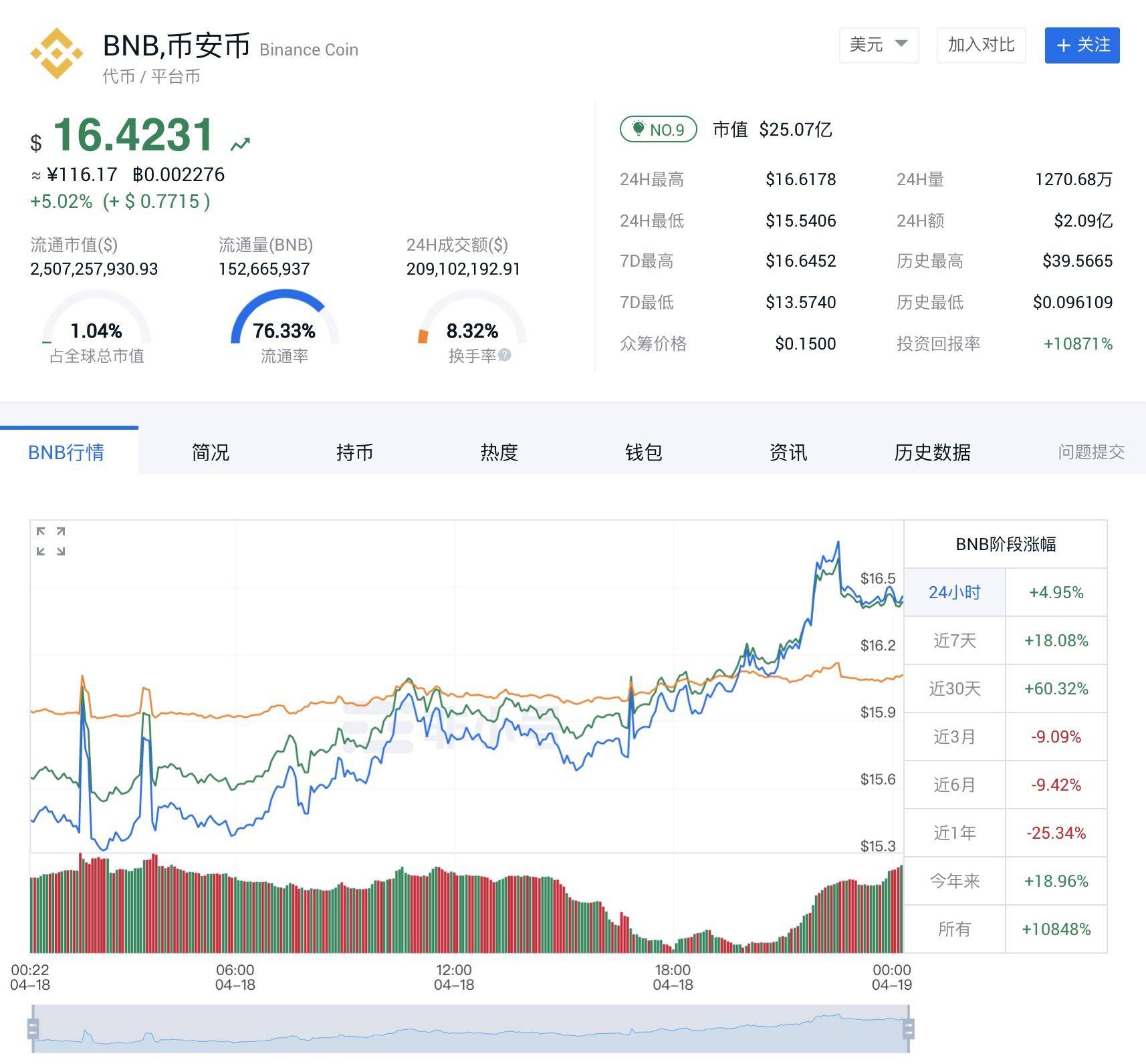Click the 76.33% circulation rate gauge
1146x1064 pixels.
[x=284, y=317]
